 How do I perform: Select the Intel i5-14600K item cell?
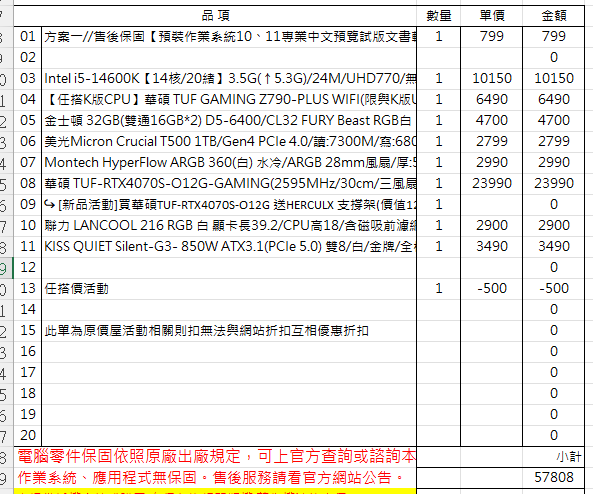tap(229, 79)
